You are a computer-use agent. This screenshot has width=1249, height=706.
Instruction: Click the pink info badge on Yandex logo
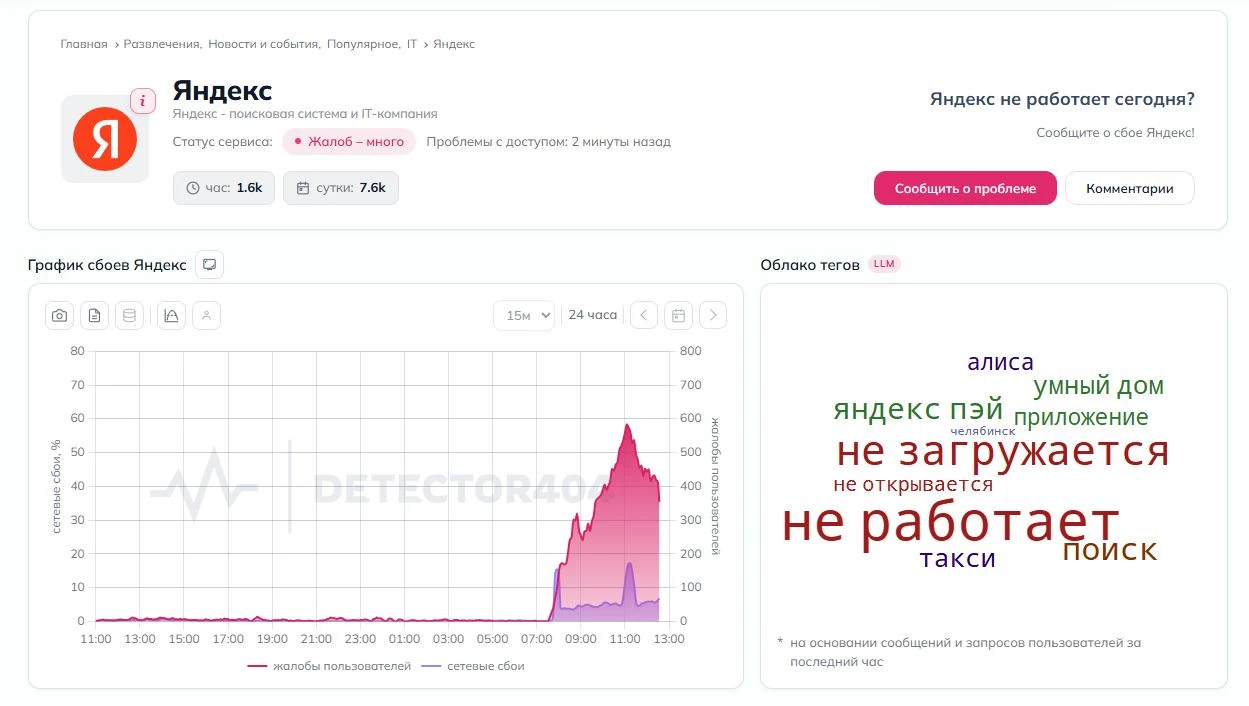tap(143, 101)
